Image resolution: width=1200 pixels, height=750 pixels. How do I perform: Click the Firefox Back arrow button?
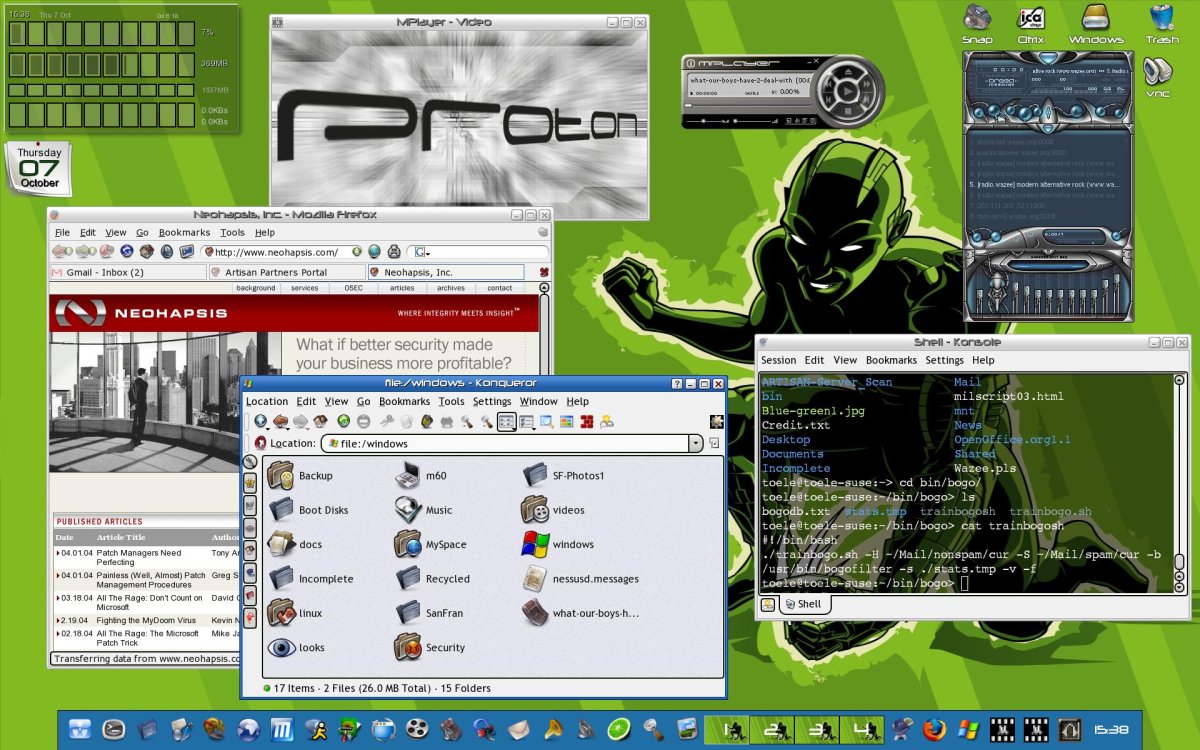click(63, 252)
